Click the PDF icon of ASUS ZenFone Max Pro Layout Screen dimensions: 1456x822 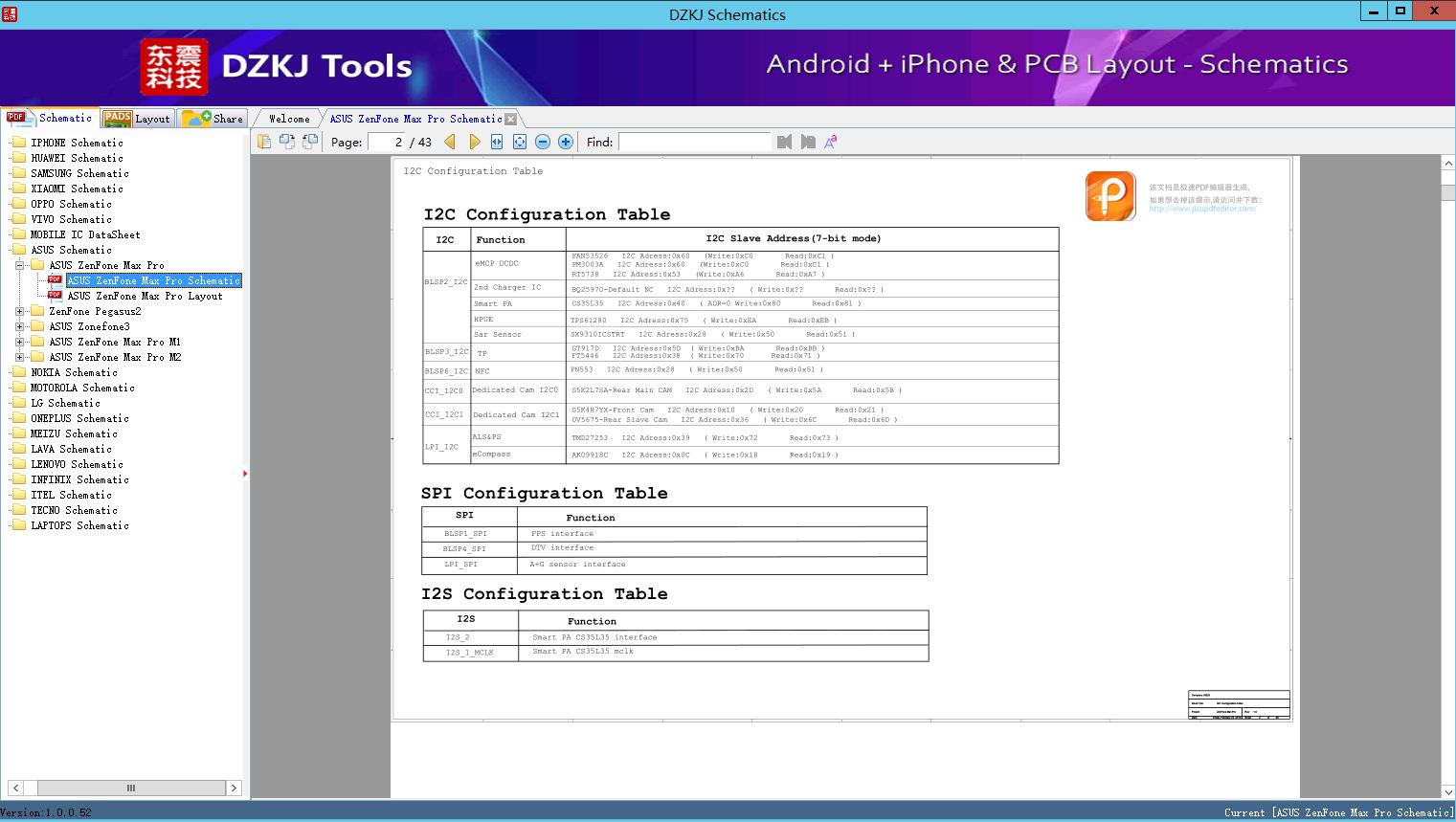point(56,296)
